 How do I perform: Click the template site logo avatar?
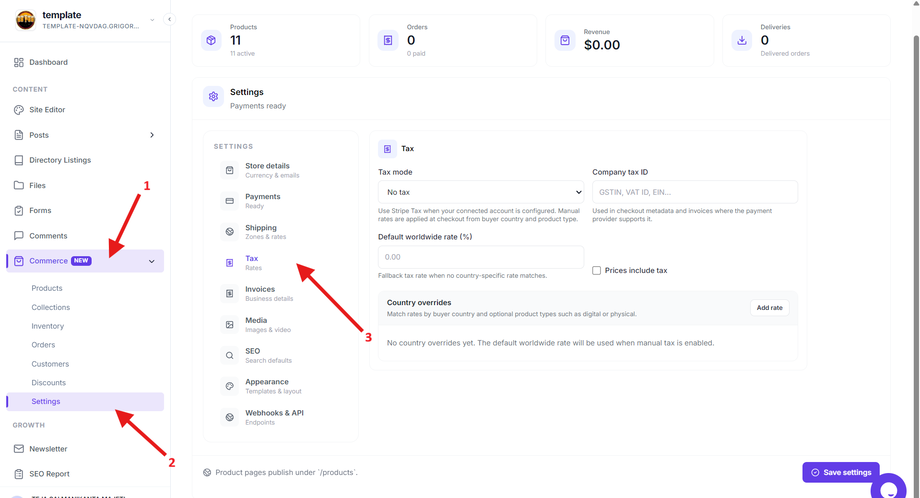pos(25,20)
